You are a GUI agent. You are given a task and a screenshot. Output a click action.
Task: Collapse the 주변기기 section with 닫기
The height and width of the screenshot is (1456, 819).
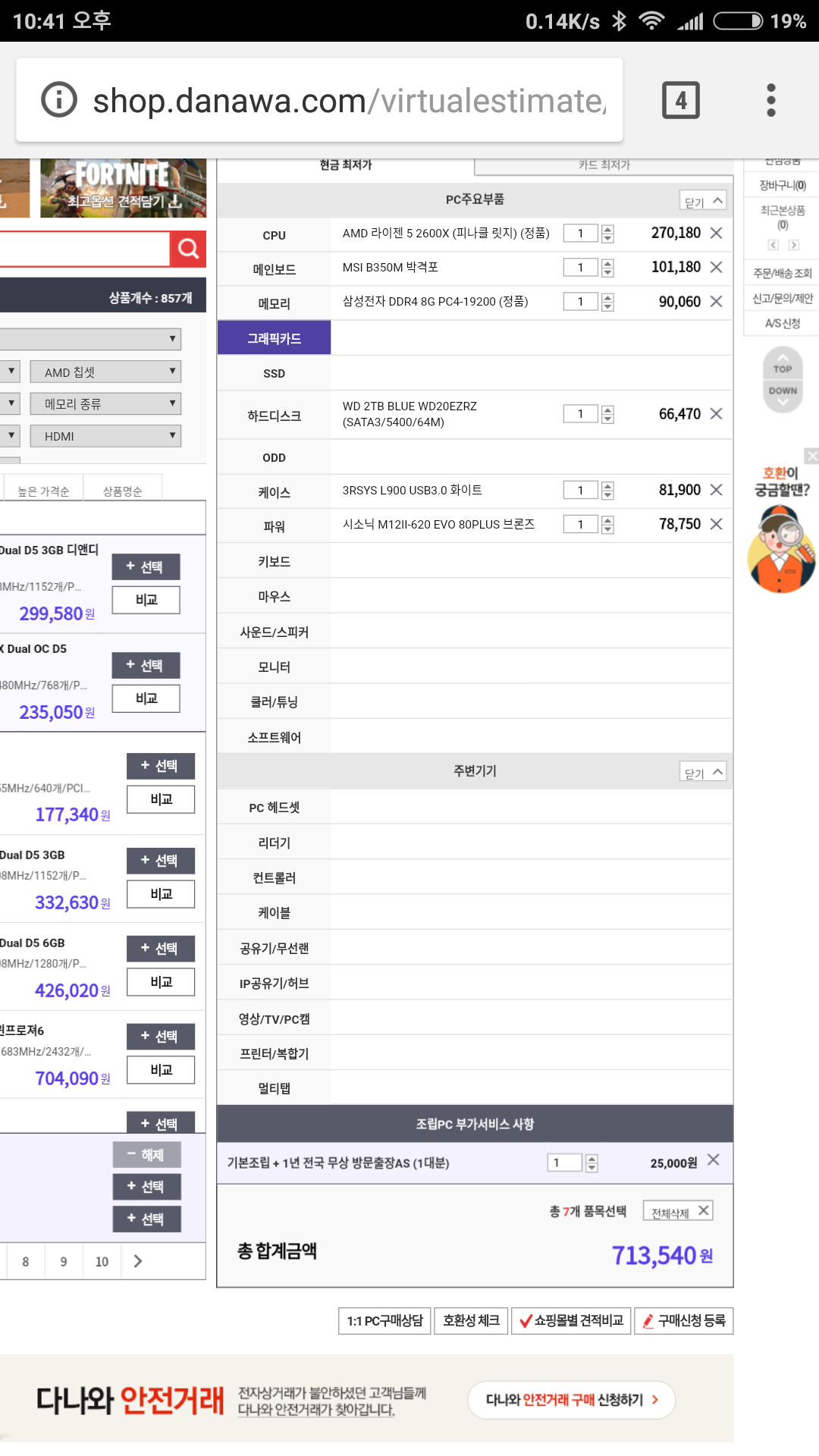[x=703, y=771]
